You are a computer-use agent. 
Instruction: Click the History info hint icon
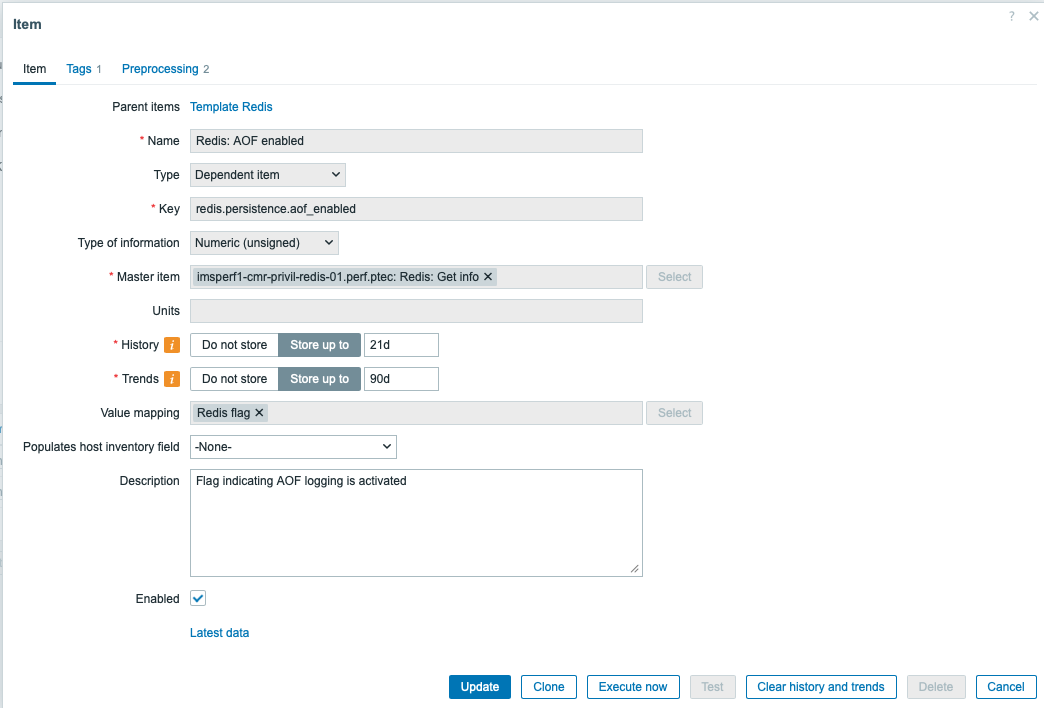click(x=172, y=345)
